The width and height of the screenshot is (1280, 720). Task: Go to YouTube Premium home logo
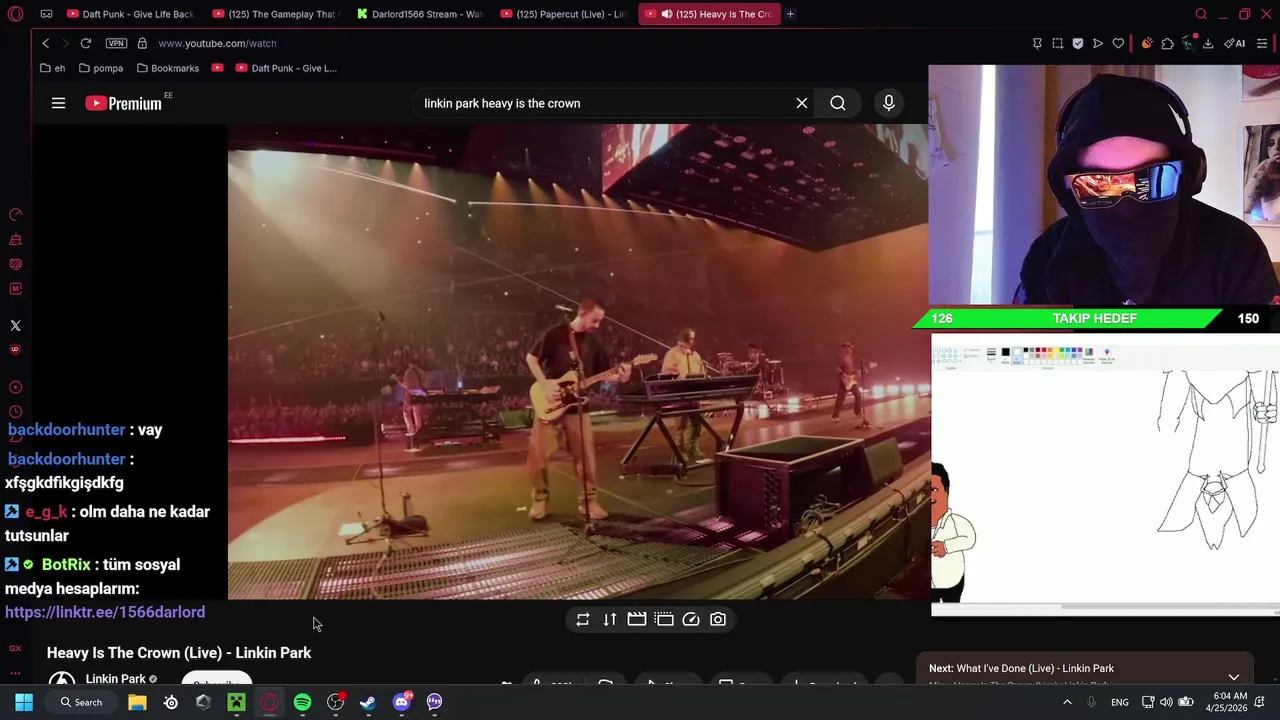pos(123,103)
